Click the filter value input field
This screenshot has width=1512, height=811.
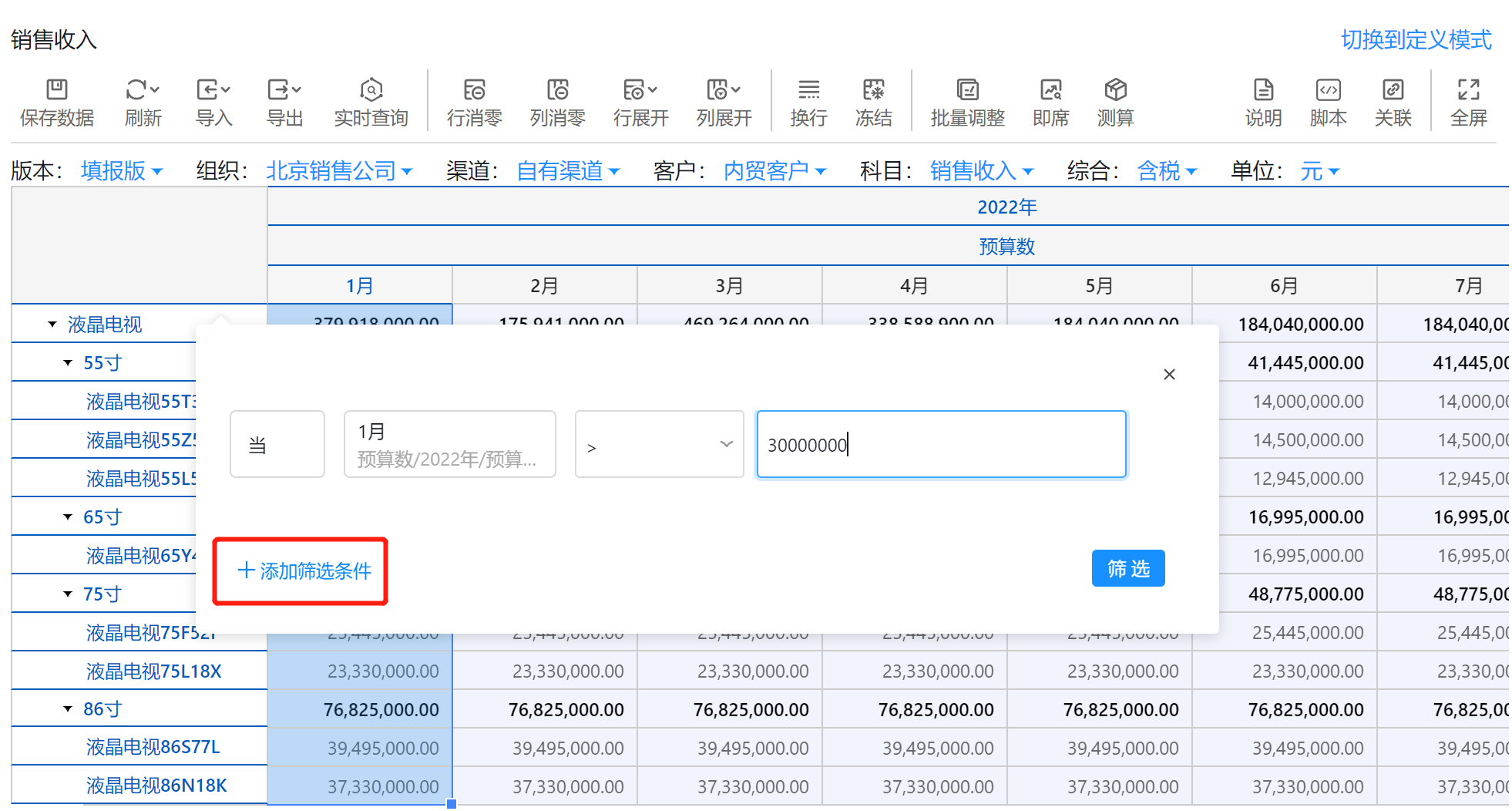[x=941, y=445]
